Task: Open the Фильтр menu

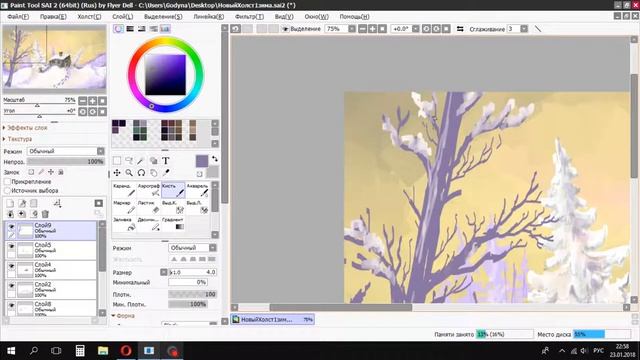Action: 249,17
